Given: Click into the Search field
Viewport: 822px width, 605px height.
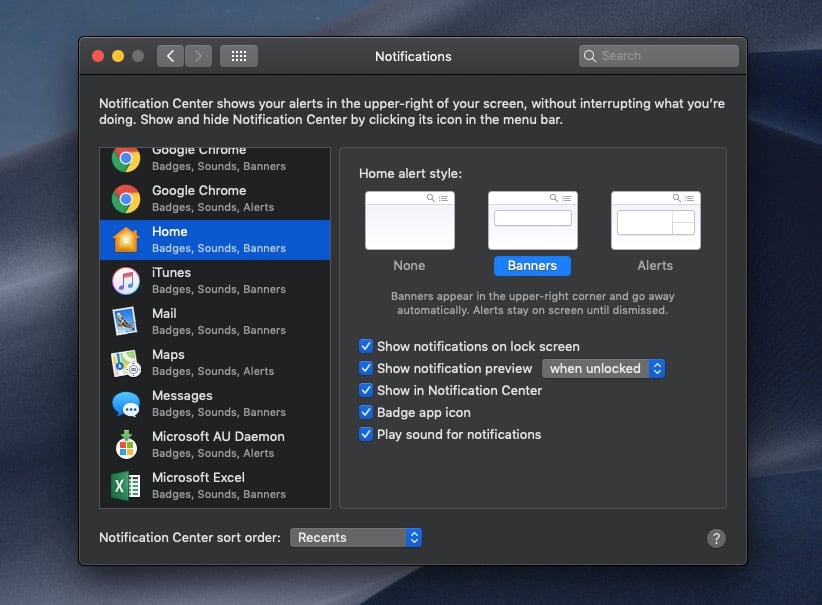Looking at the screenshot, I should [659, 56].
